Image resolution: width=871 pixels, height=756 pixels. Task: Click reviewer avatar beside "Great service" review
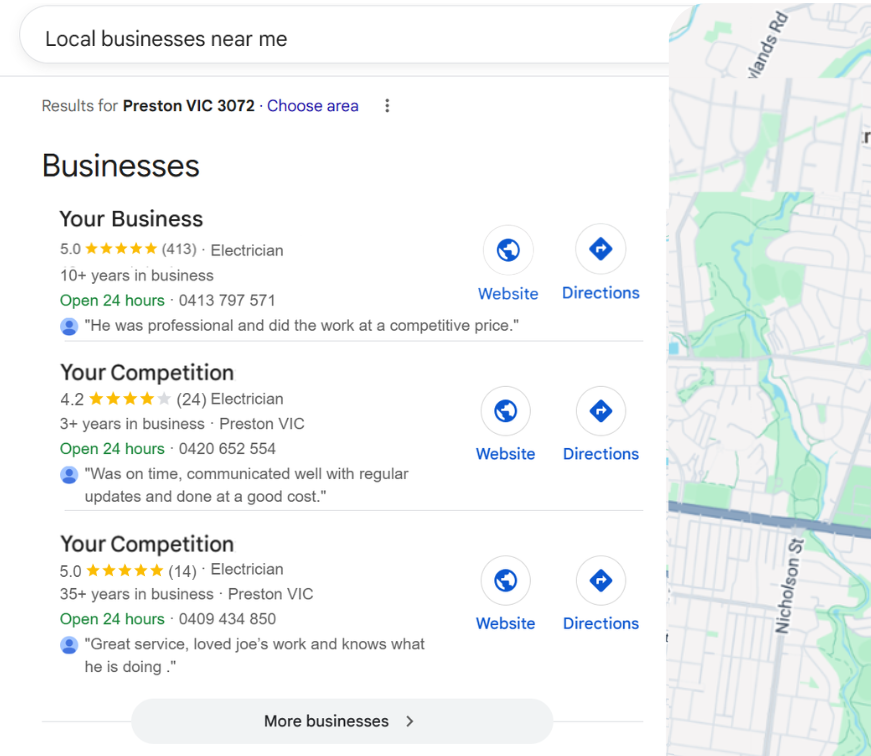tap(69, 645)
